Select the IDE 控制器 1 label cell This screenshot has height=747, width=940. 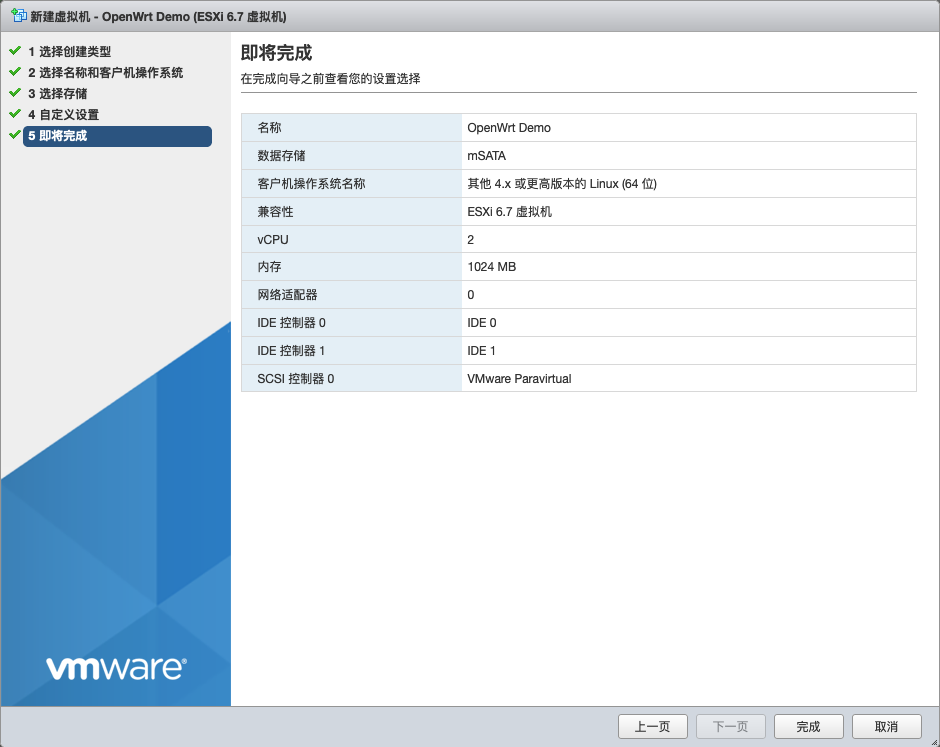(x=352, y=351)
